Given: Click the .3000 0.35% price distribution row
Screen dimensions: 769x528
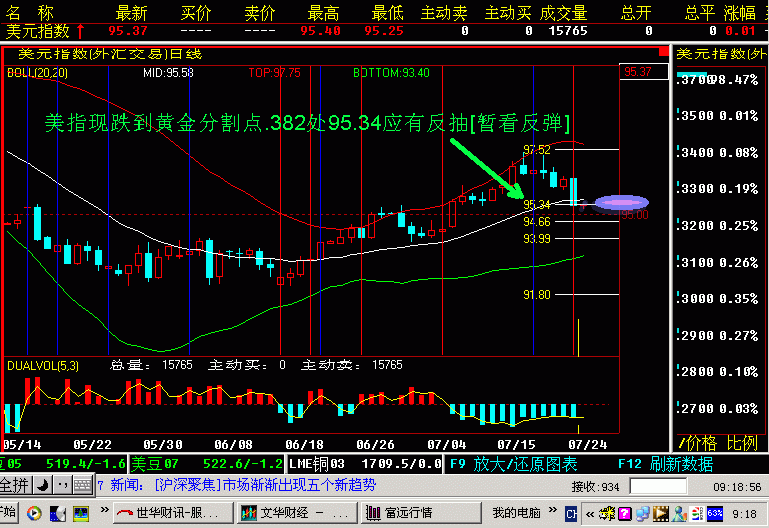Looking at the screenshot, I should pyautogui.click(x=718, y=299).
